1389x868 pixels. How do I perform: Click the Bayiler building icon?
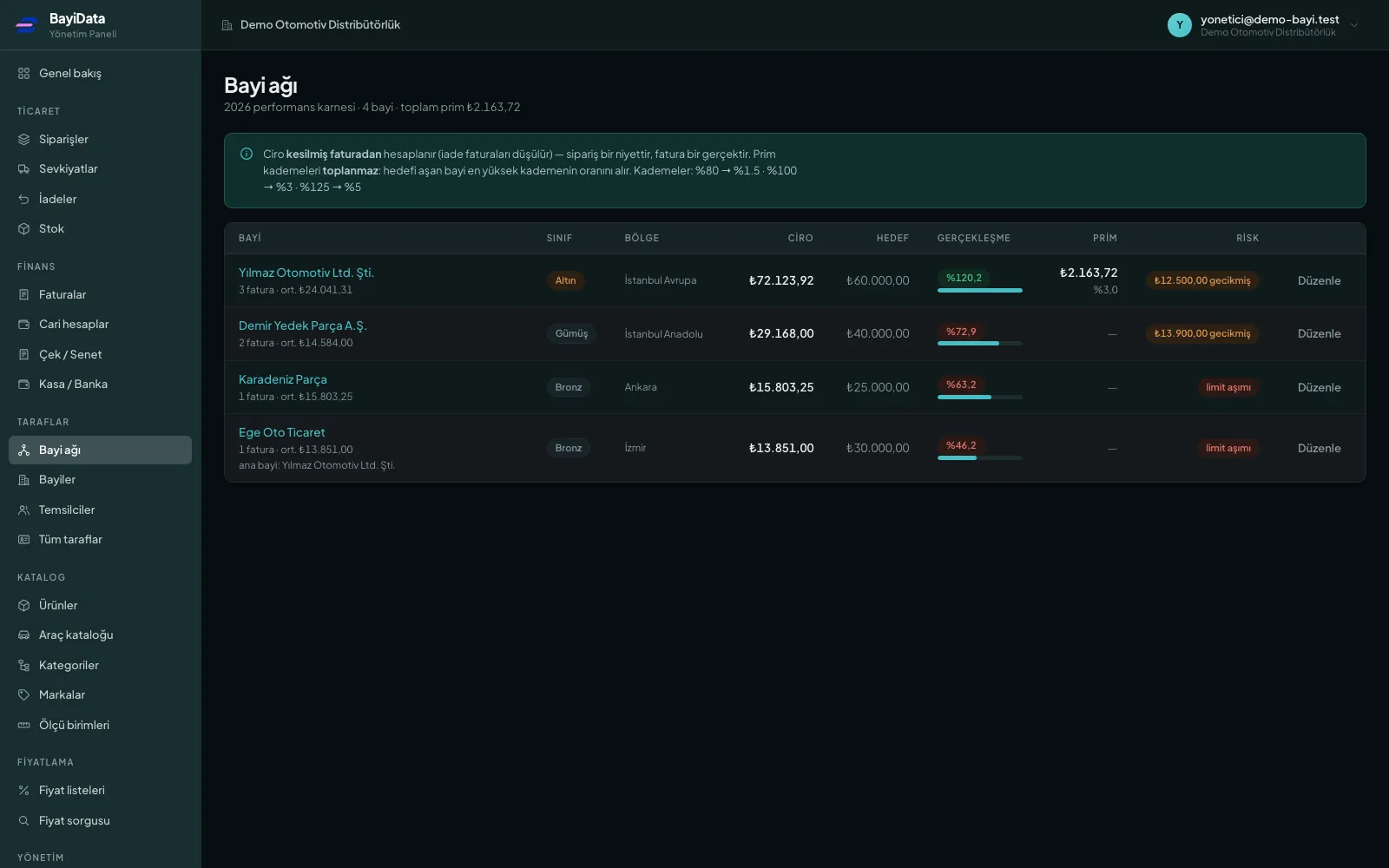[23, 480]
